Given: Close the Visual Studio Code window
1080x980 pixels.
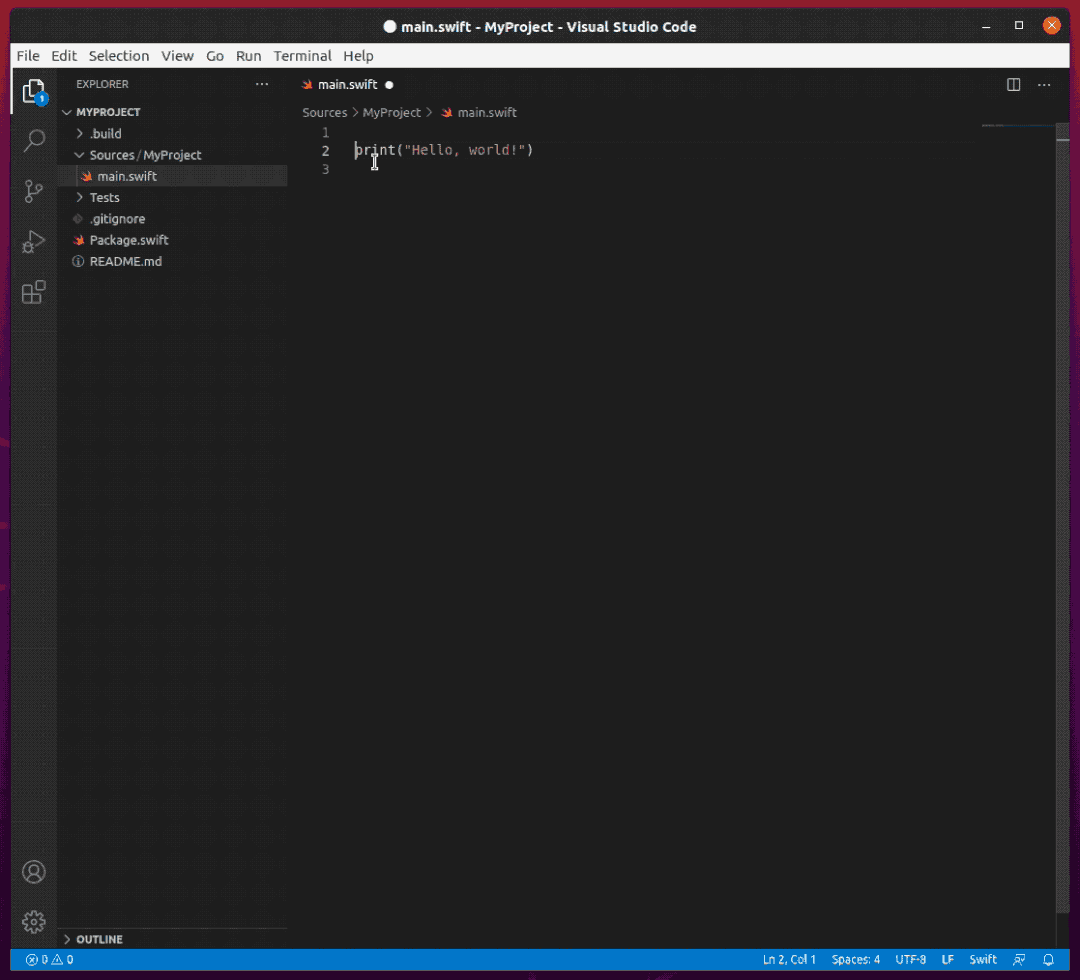Looking at the screenshot, I should [1051, 25].
